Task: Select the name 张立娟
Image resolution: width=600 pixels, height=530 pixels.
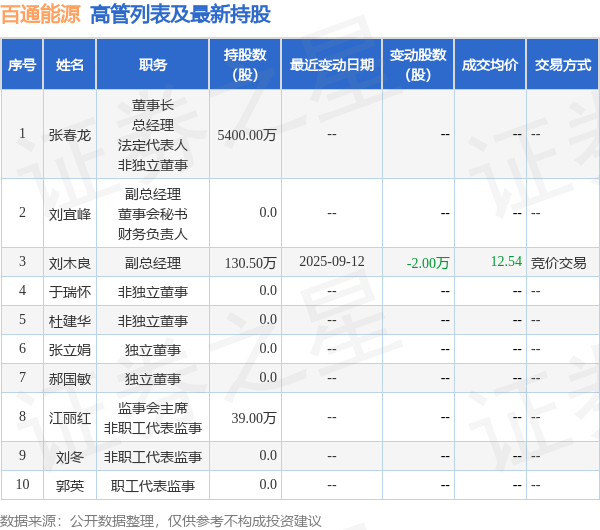Action: click(x=70, y=350)
